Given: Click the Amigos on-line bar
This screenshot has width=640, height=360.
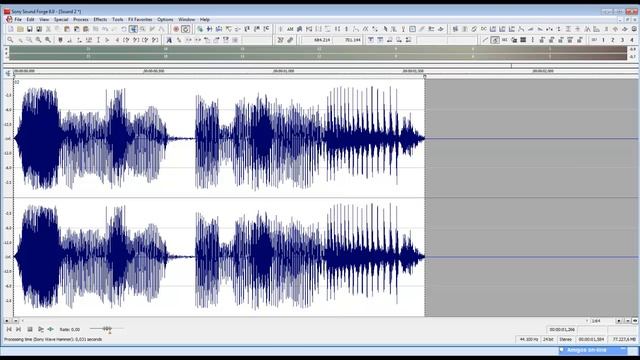Looking at the screenshot, I should tap(592, 350).
